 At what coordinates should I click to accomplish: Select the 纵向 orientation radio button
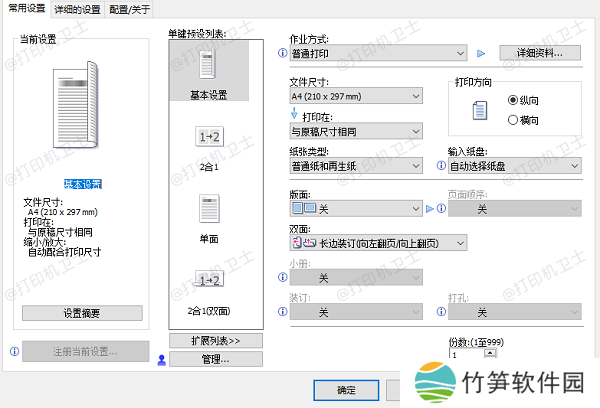click(x=513, y=100)
